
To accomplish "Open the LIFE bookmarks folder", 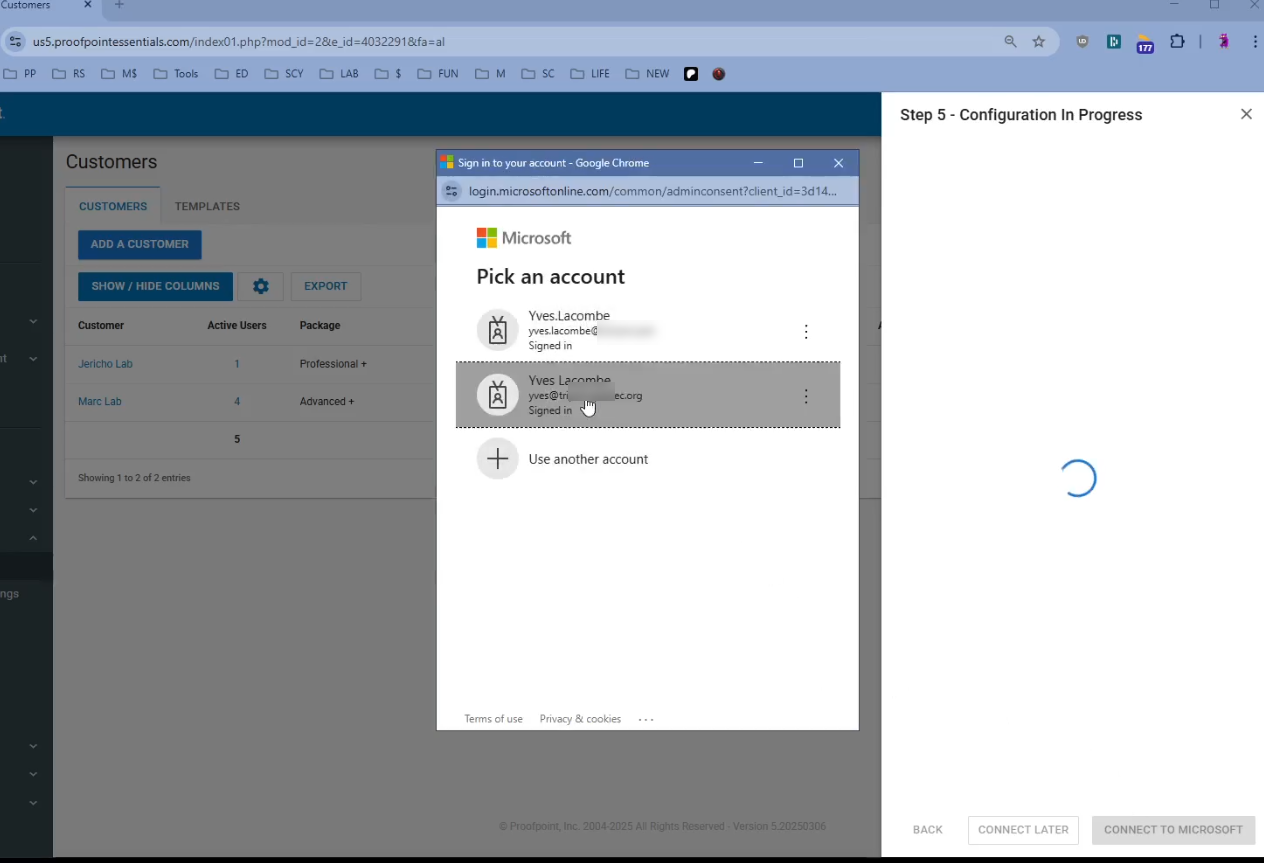I will [x=590, y=74].
